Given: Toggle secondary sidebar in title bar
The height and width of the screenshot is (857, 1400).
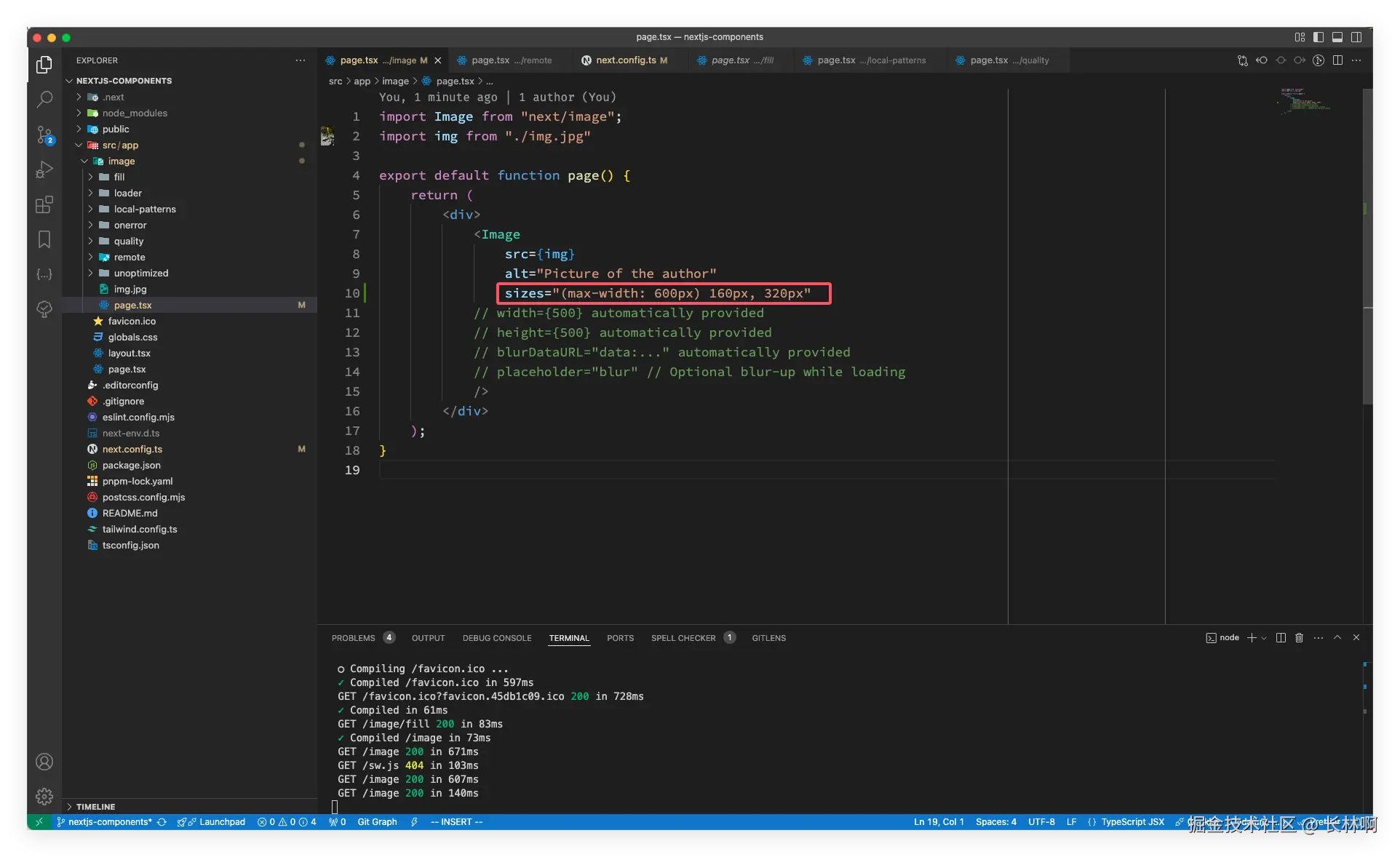Looking at the screenshot, I should (x=1356, y=37).
